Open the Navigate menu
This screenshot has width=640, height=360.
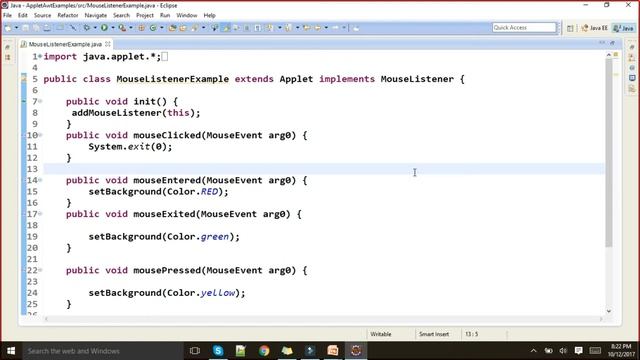pos(96,15)
